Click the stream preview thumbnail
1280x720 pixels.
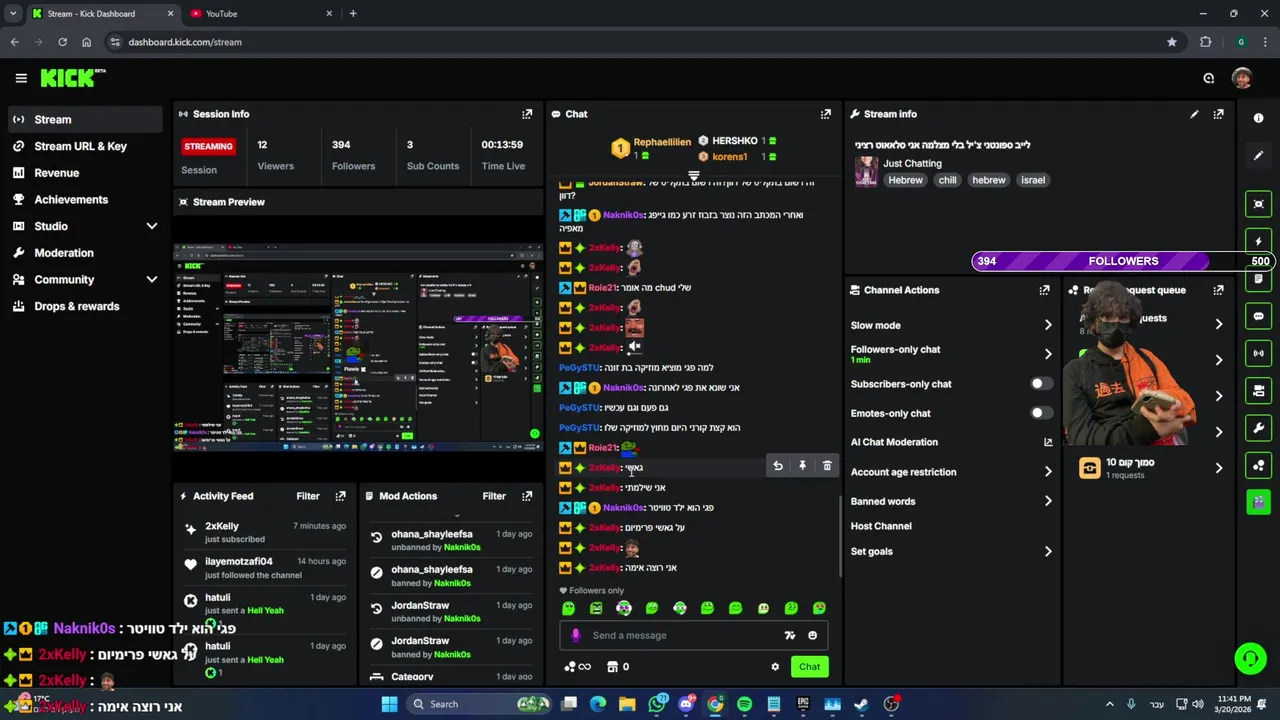(358, 347)
